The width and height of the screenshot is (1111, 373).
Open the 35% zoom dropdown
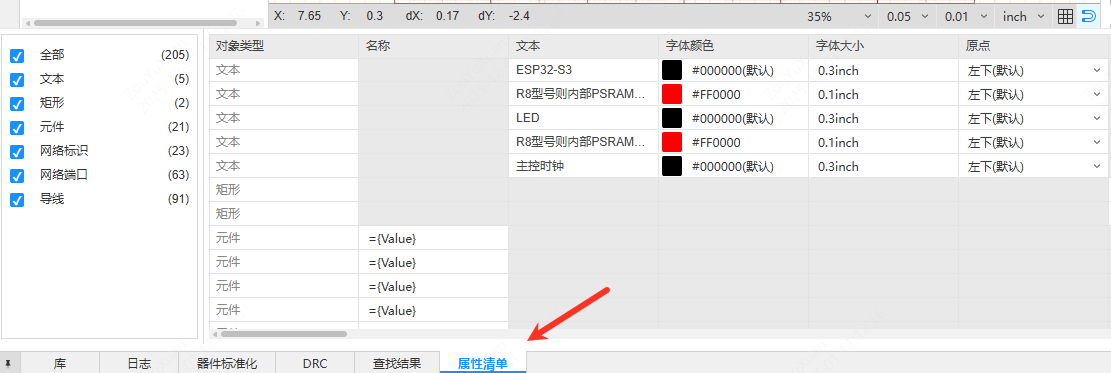(x=839, y=16)
